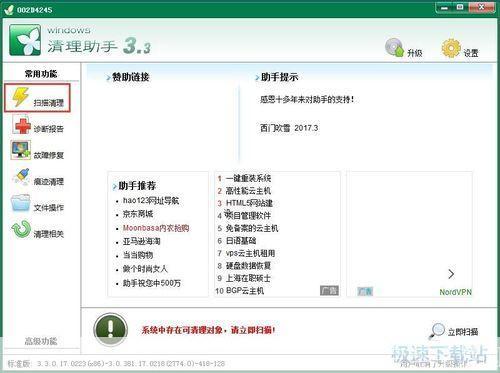Open 设置 settings gear
500x373 pixels.
(x=460, y=48)
